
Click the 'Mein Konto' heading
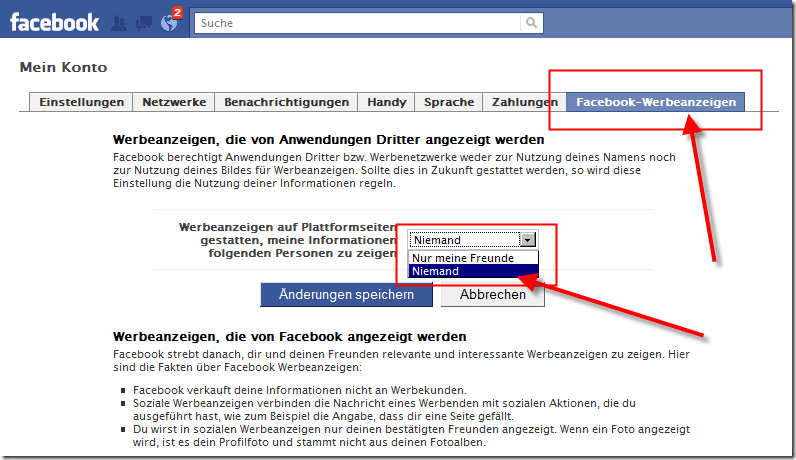[63, 67]
